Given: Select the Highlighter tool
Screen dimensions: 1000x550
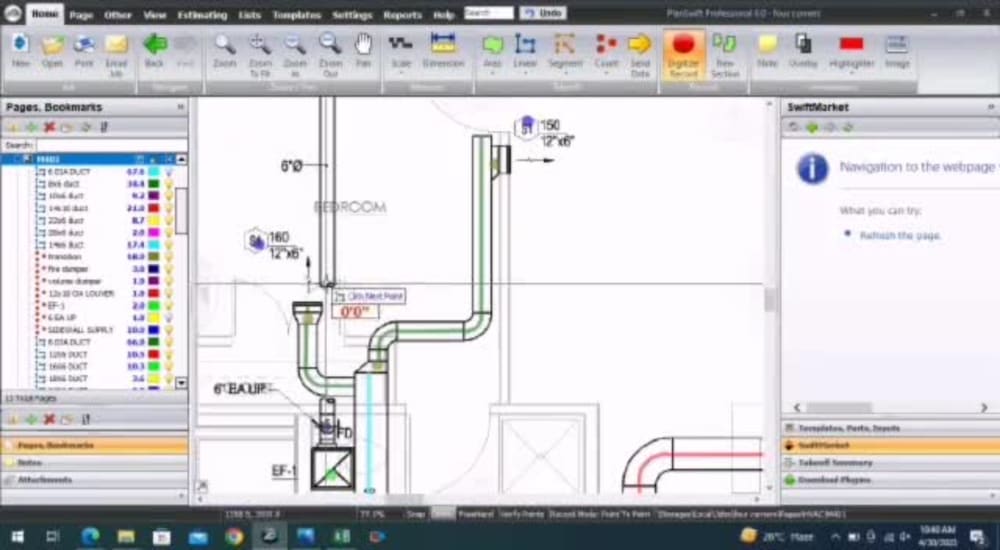Looking at the screenshot, I should pos(851,45).
